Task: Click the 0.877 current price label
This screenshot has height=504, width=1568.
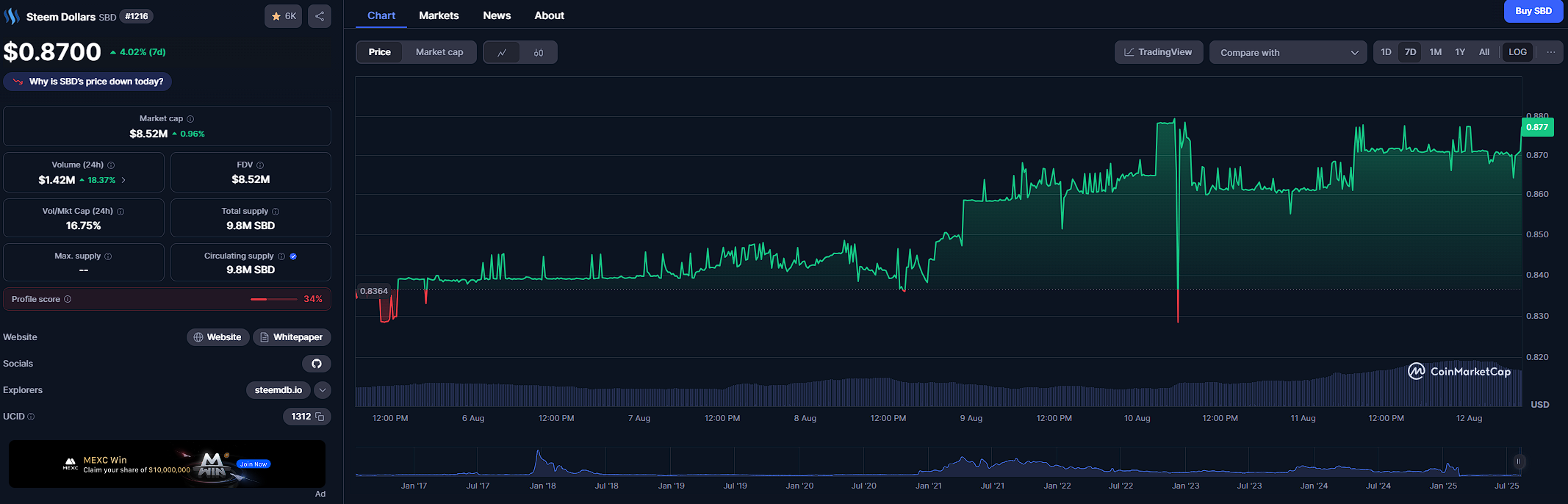Action: [x=1537, y=127]
